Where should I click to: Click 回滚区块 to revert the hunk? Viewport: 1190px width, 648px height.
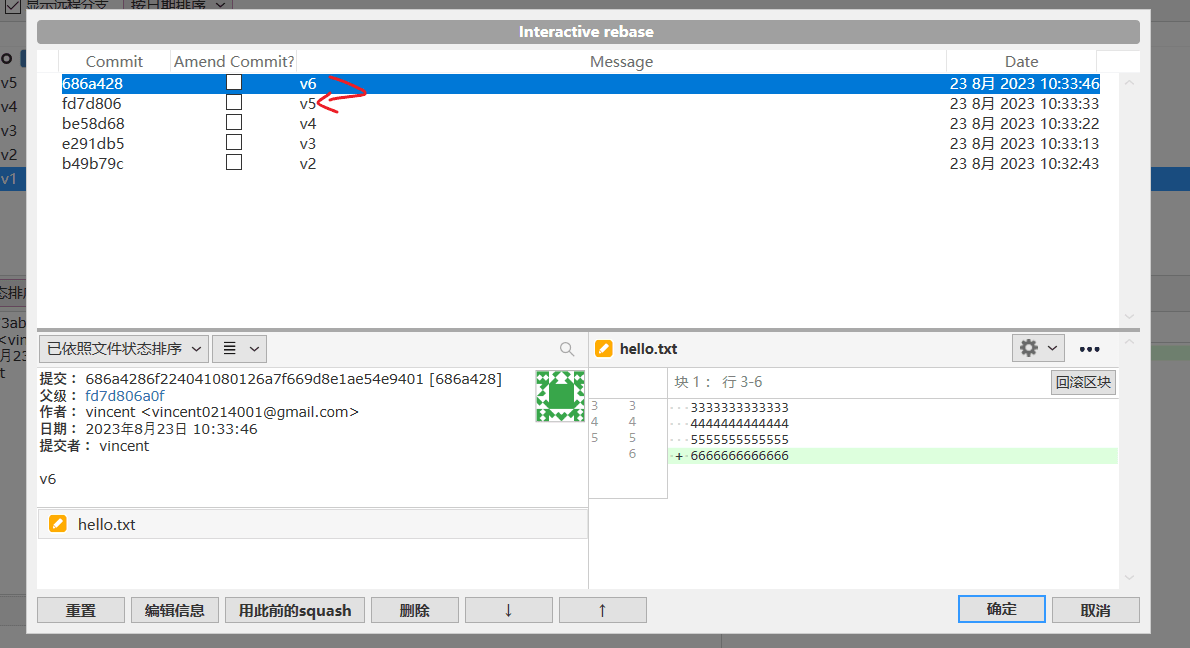coord(1084,382)
